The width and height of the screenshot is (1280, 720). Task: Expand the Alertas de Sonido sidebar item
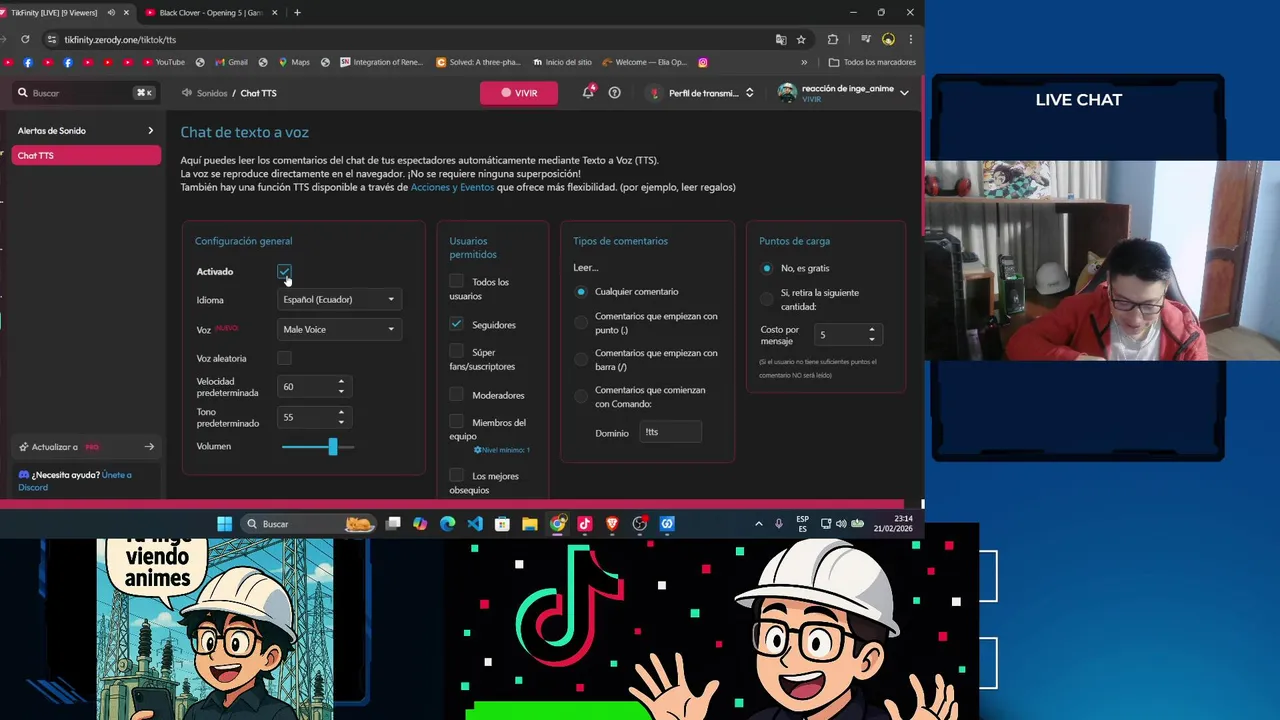pos(85,131)
